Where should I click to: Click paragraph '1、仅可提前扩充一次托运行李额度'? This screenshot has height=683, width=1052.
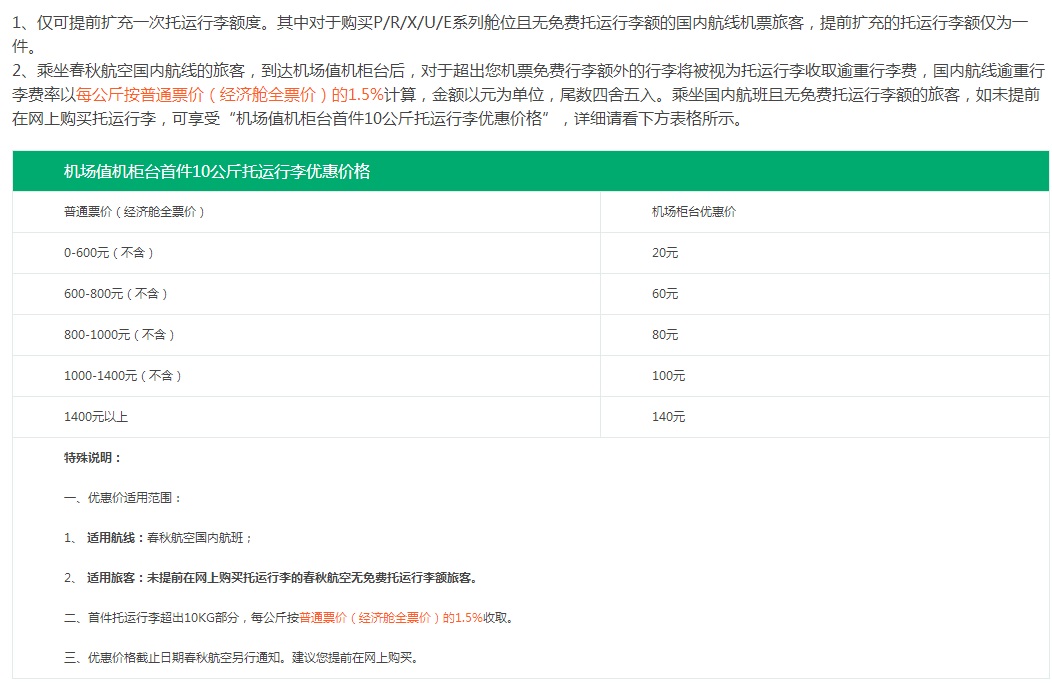pos(520,34)
